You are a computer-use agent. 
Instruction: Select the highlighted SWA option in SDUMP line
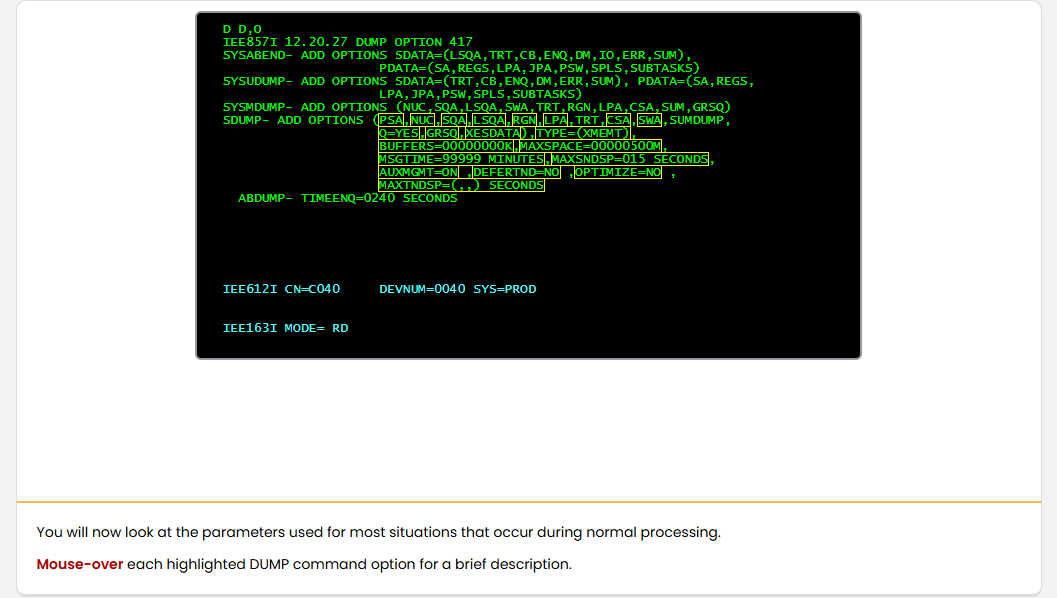click(650, 120)
